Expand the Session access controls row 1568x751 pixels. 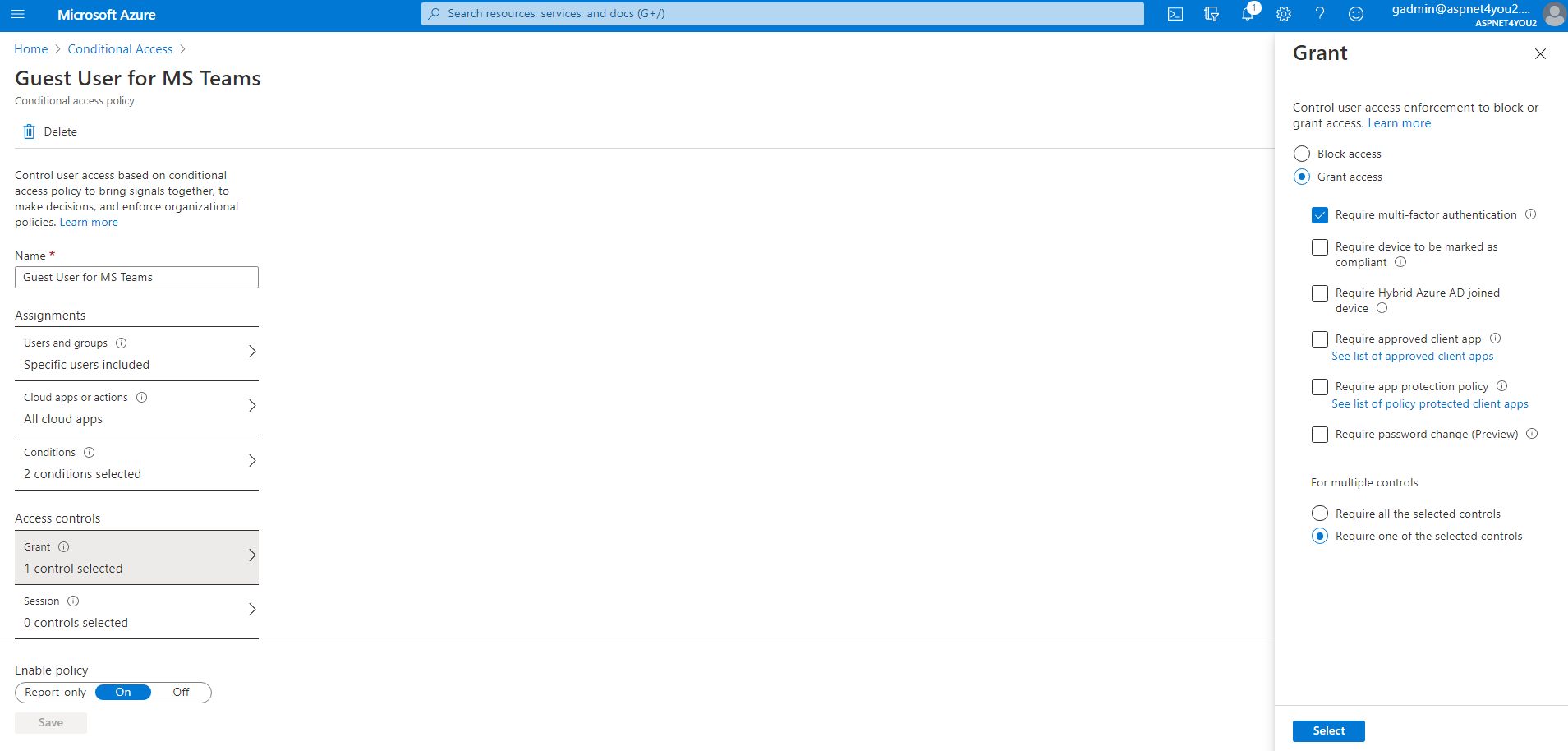pos(136,611)
